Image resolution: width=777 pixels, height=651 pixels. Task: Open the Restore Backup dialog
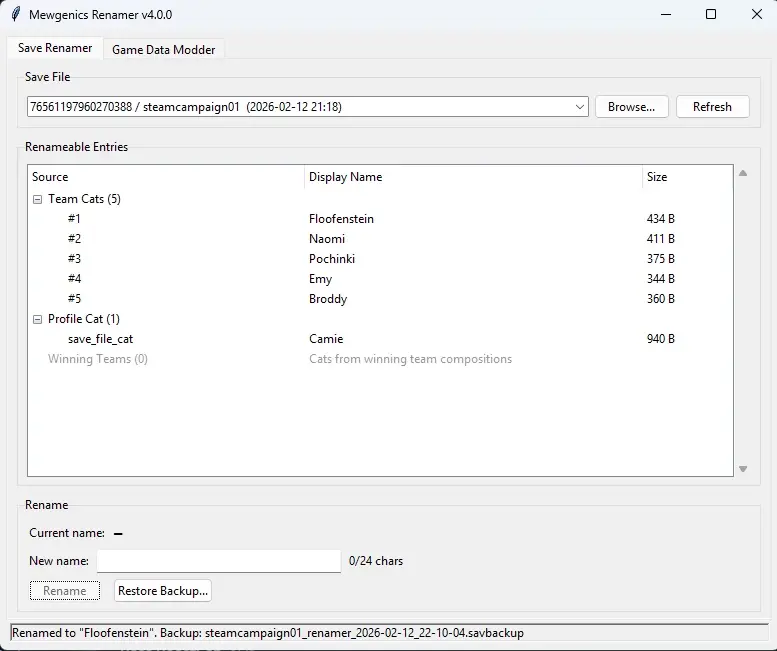[163, 591]
